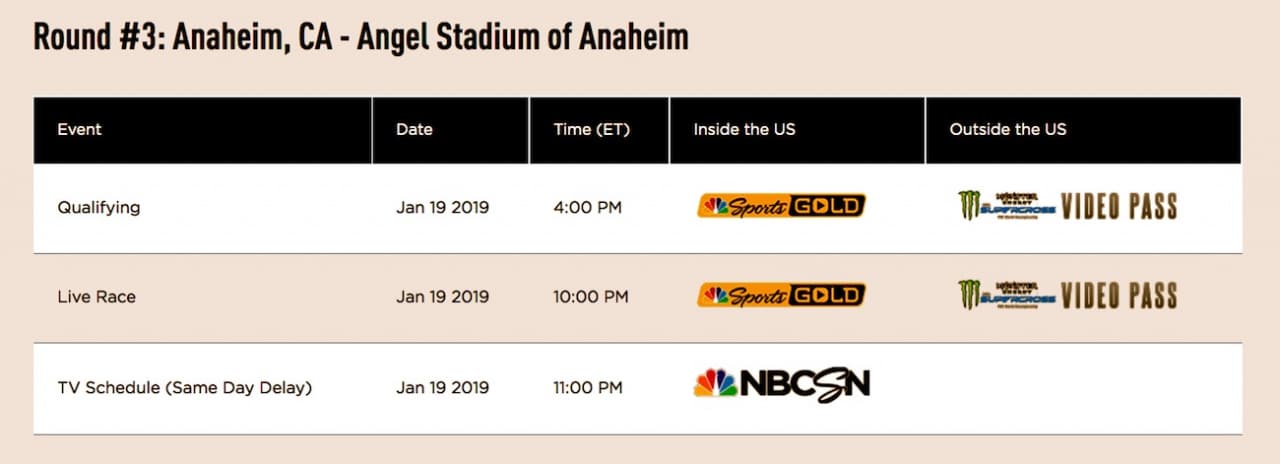Click the Outside the US column header

(1008, 129)
